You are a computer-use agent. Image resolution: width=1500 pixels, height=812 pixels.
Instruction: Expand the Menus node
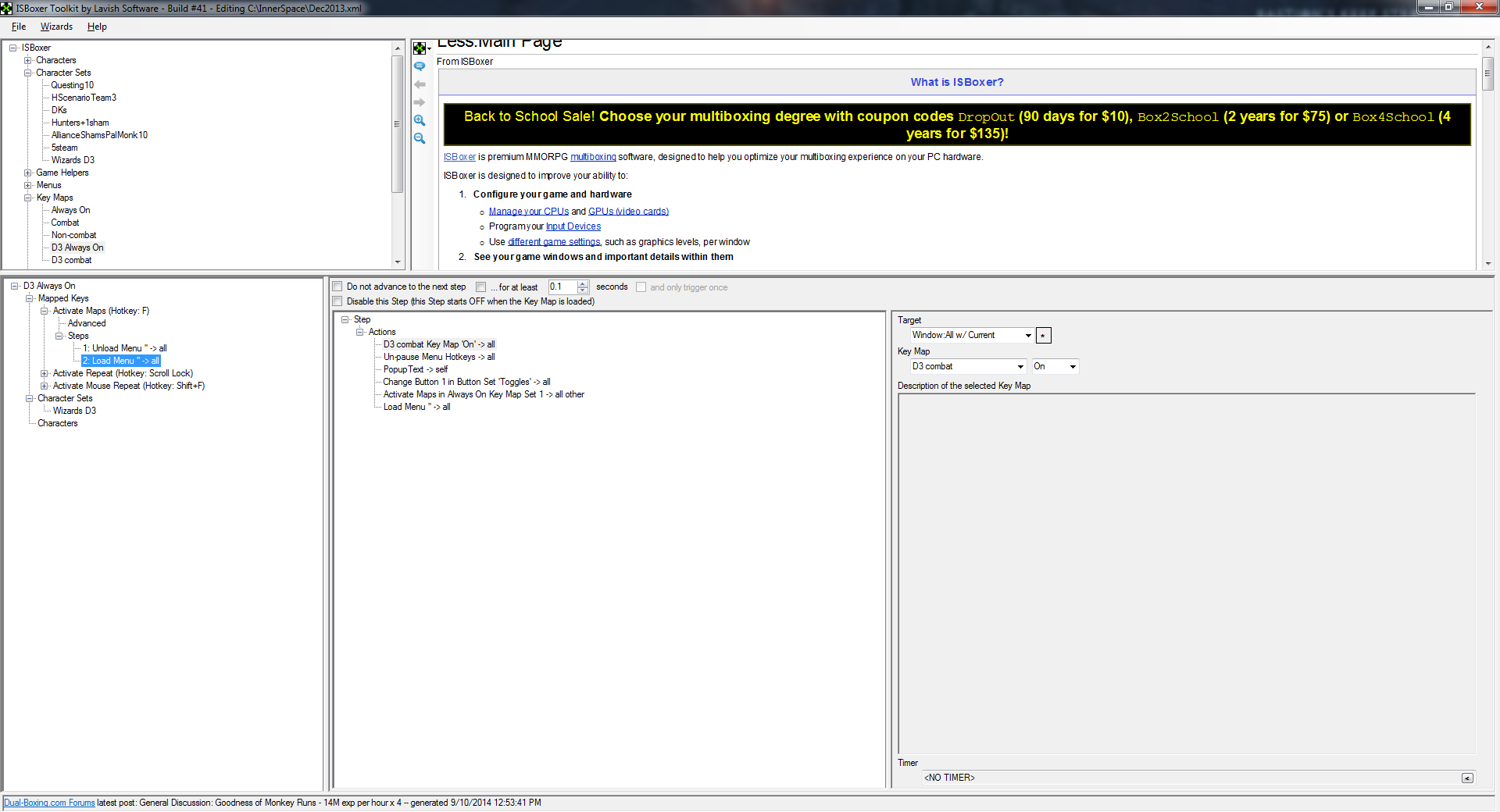[28, 185]
